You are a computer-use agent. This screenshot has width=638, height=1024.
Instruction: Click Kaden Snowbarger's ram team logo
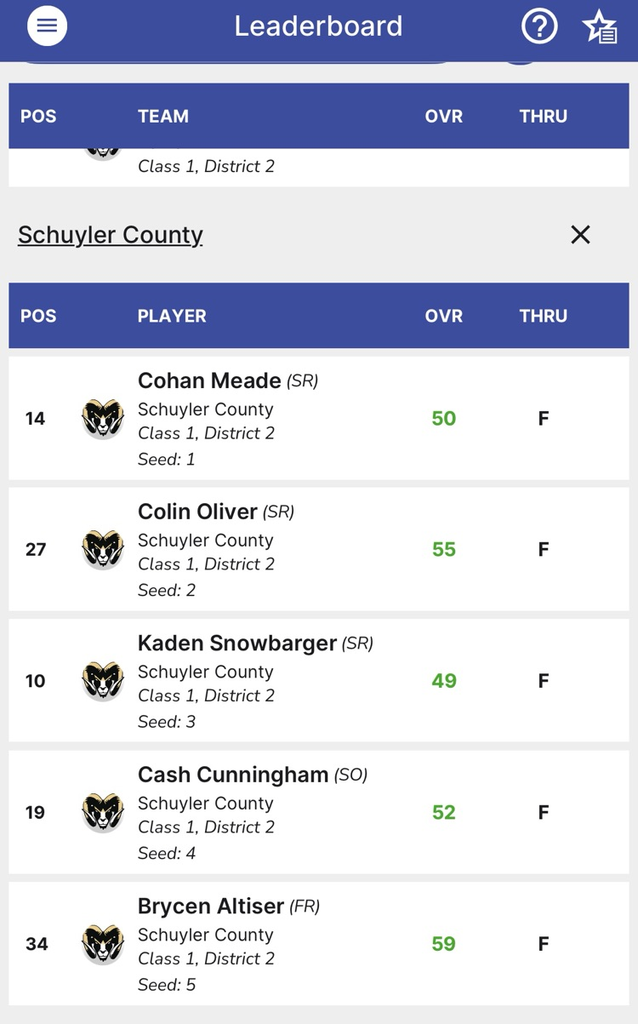pyautogui.click(x=102, y=681)
